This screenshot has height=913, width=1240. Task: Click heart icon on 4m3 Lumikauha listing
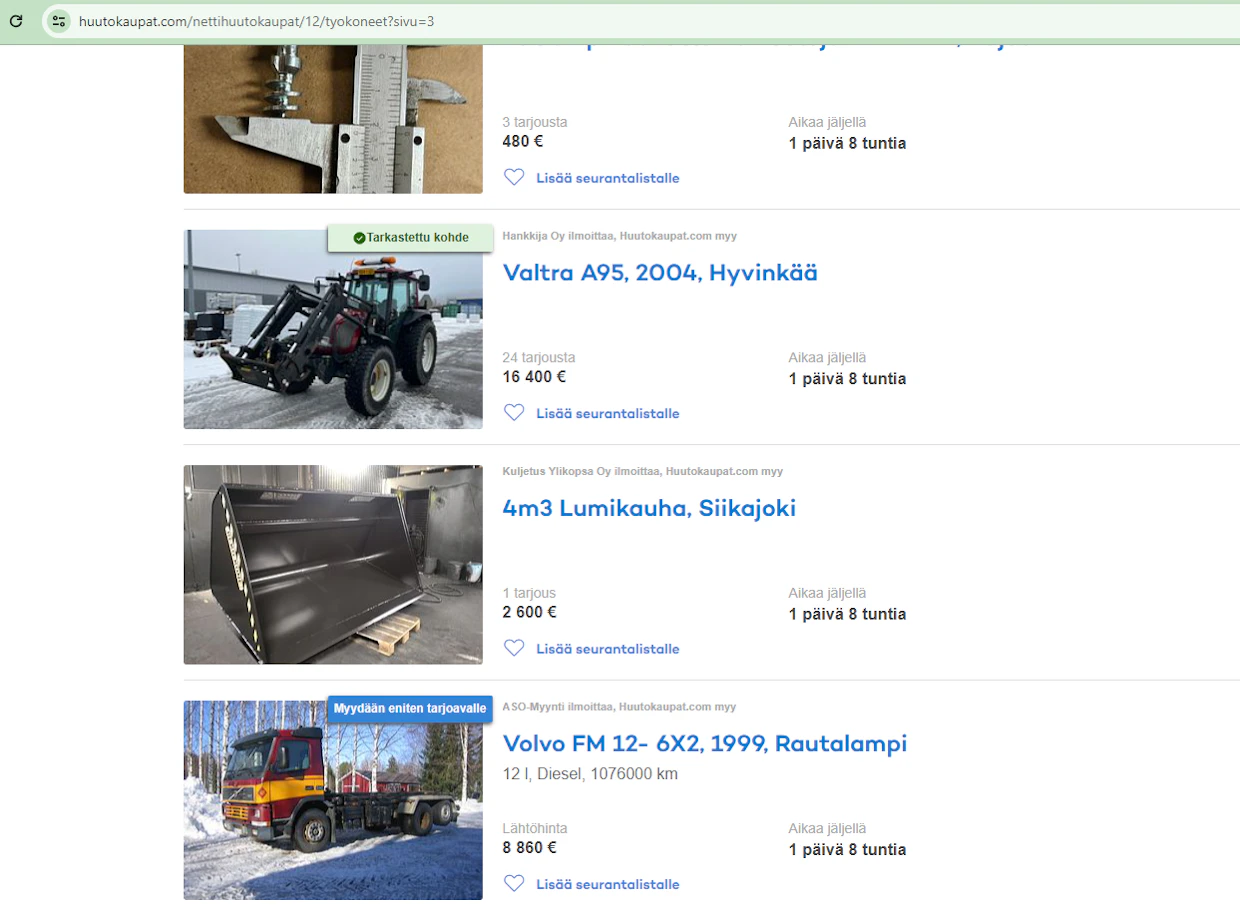tap(514, 649)
